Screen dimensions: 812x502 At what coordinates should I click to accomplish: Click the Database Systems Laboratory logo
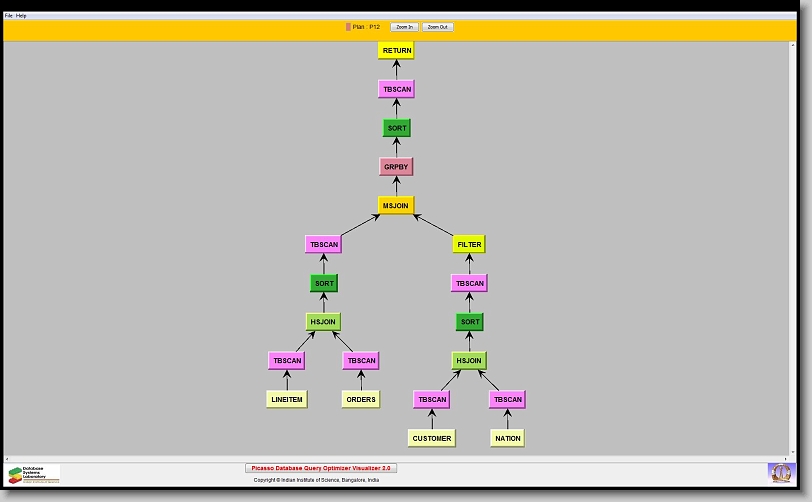[x=33, y=473]
